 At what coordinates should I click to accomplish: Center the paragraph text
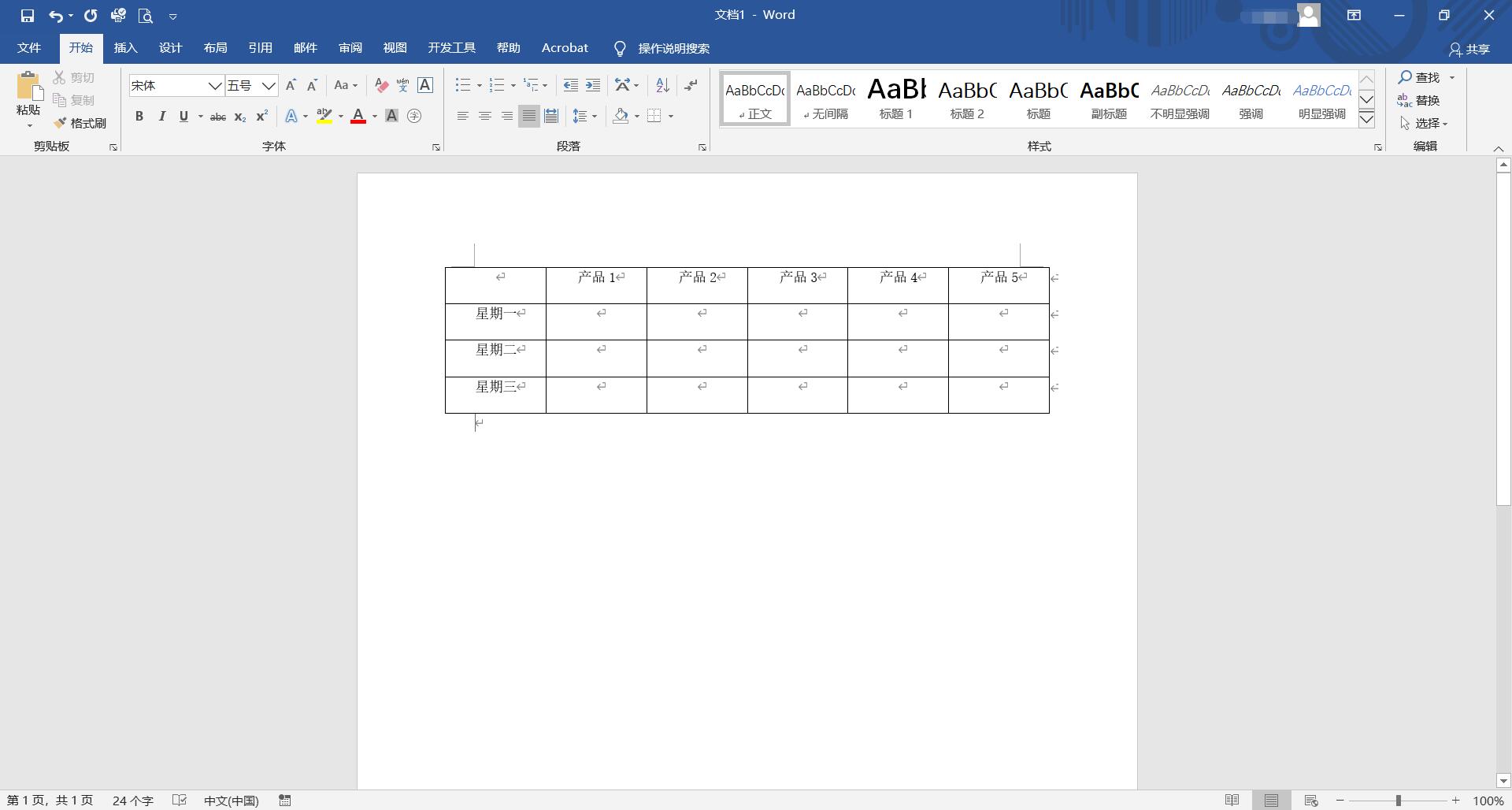(x=485, y=117)
